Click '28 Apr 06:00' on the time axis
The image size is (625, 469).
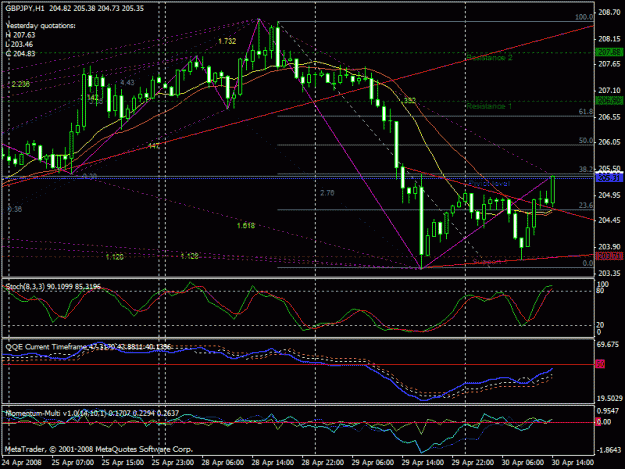click(x=222, y=462)
